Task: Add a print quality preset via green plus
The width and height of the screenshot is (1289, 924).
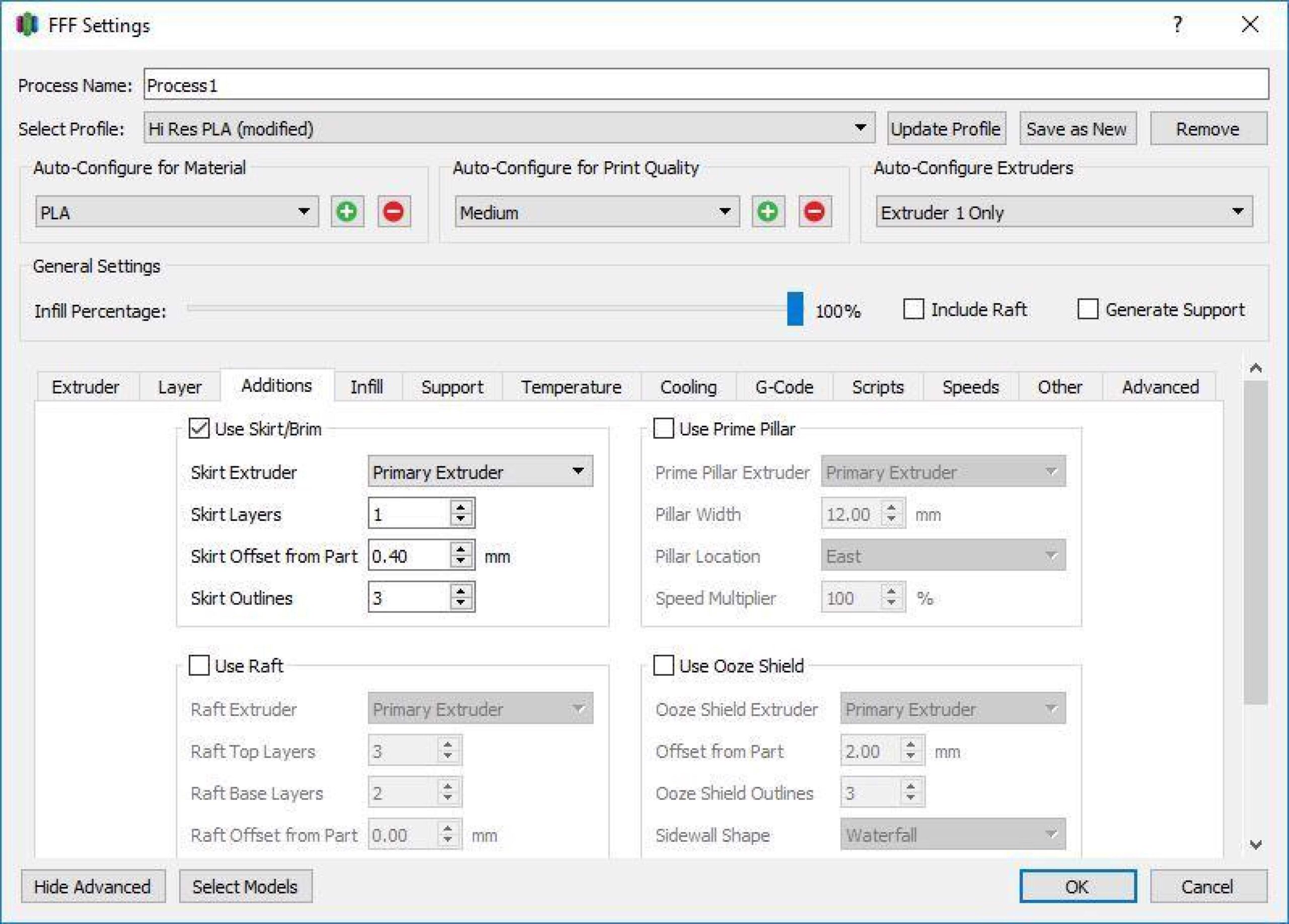Action: (768, 212)
